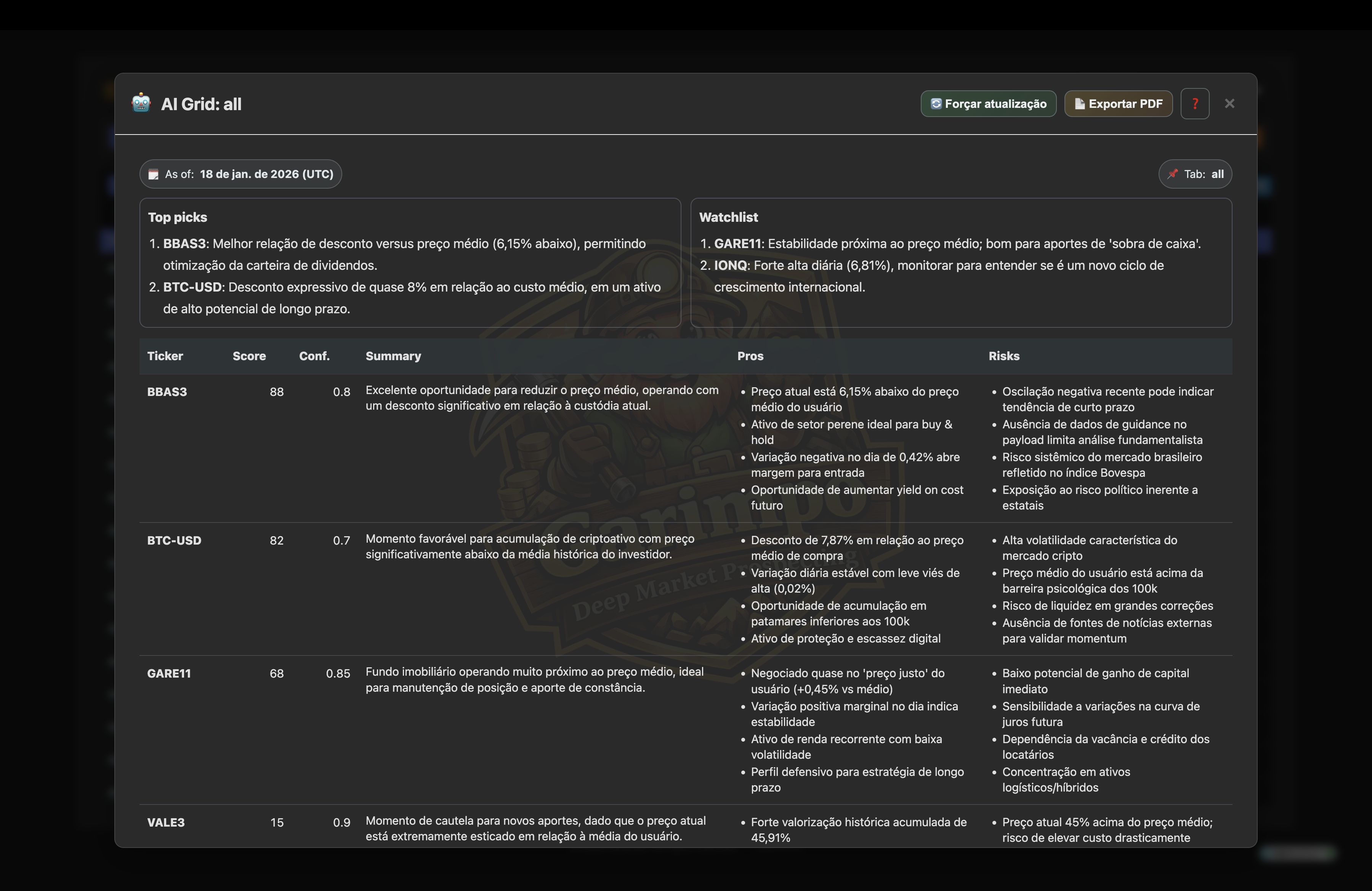Open the help via the question mark icon
Viewport: 1372px width, 891px height.
coord(1195,103)
